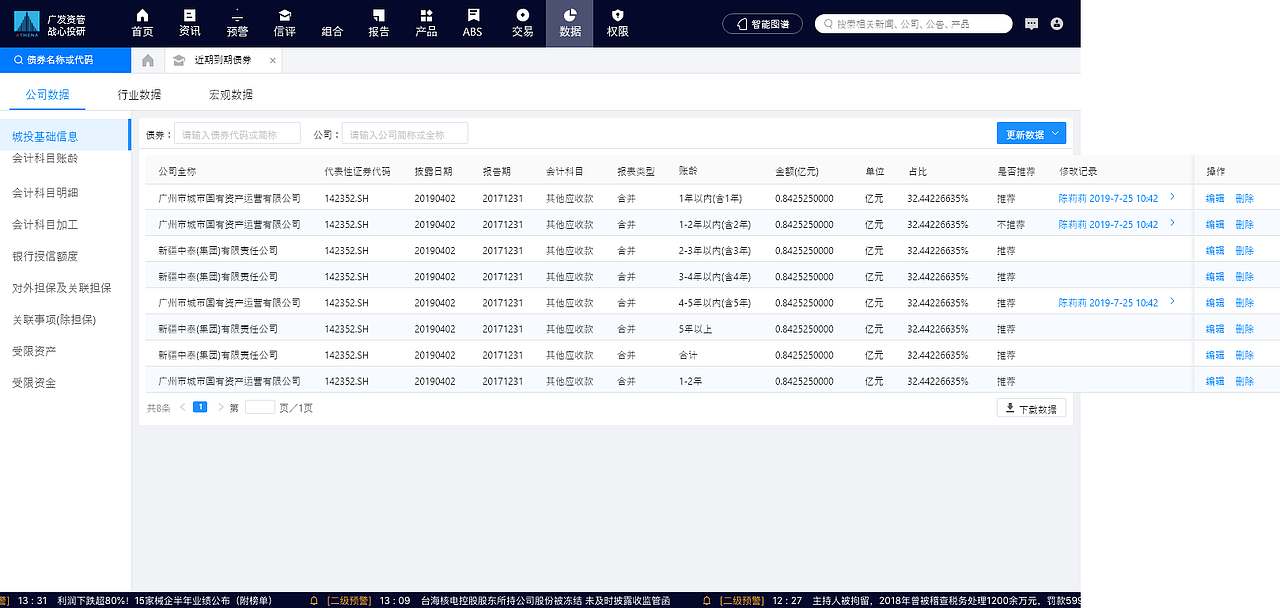Click the 更新数据 dropdown button
Screen dimensions: 1280x608
(x=1031, y=133)
